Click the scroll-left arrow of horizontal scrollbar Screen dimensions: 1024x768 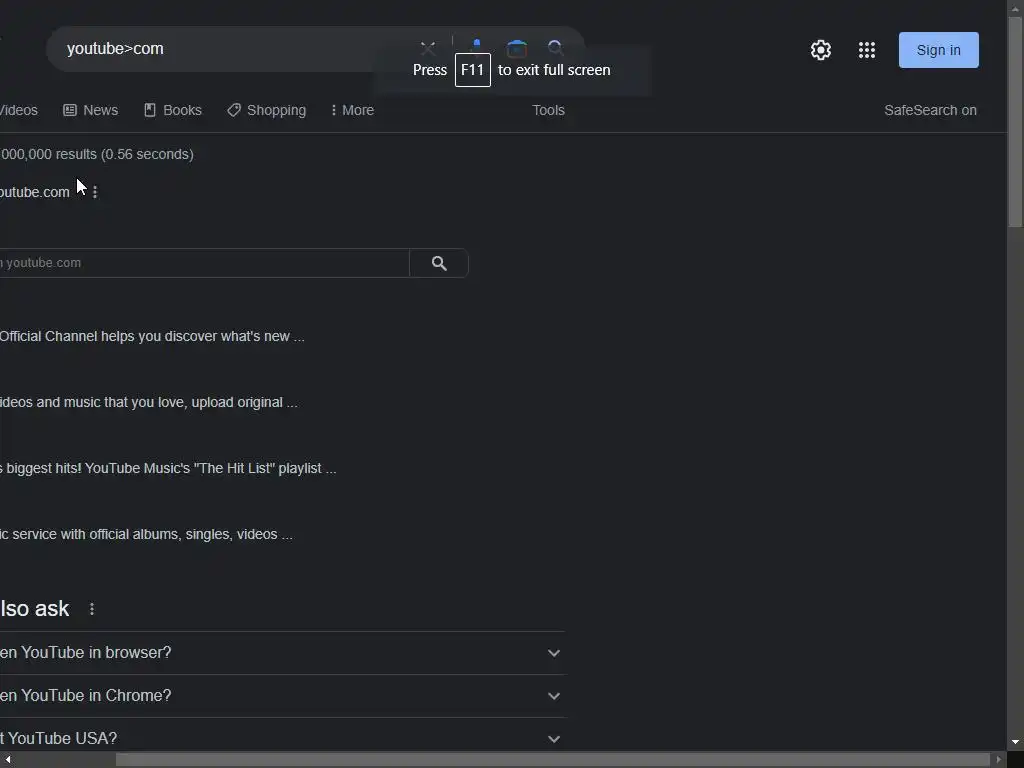coord(7,760)
